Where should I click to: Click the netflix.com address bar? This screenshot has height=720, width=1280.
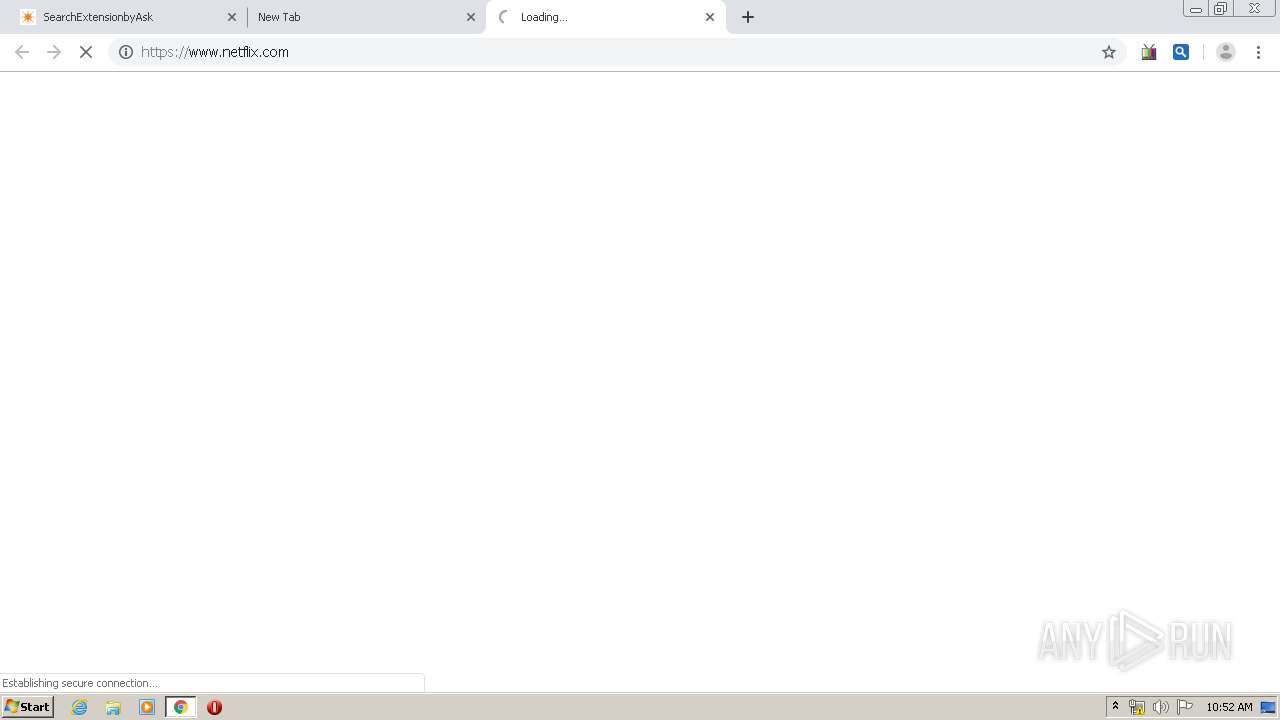click(x=615, y=52)
